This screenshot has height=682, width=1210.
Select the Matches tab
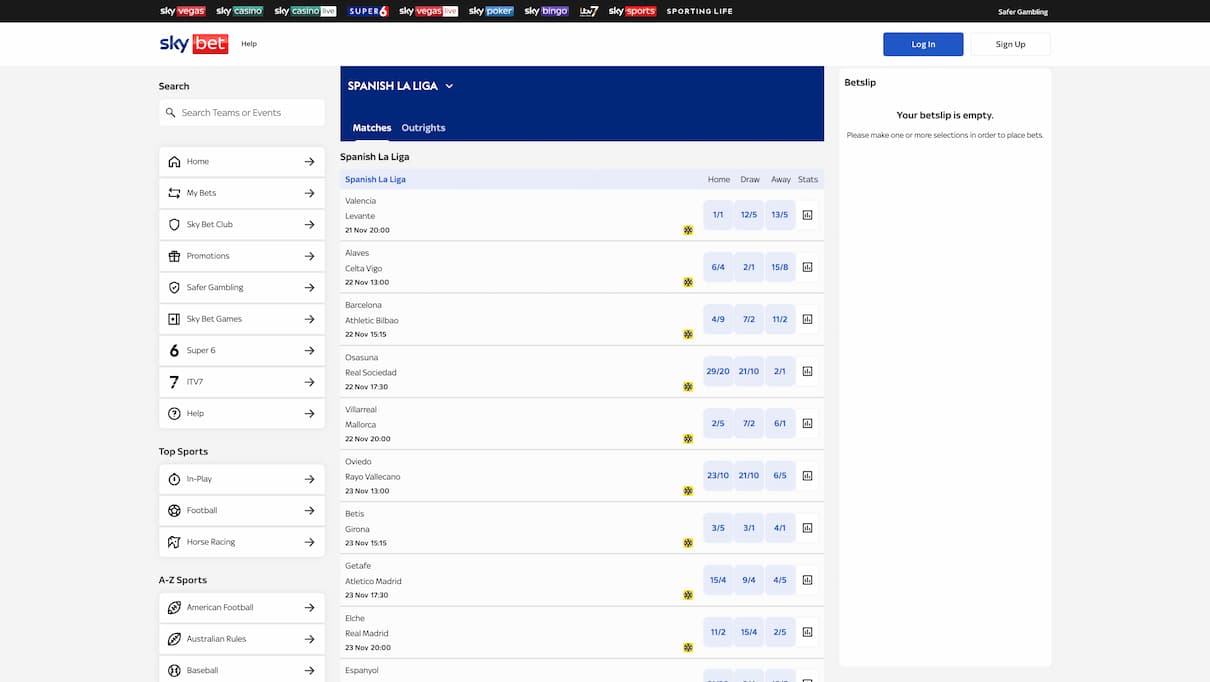[372, 128]
